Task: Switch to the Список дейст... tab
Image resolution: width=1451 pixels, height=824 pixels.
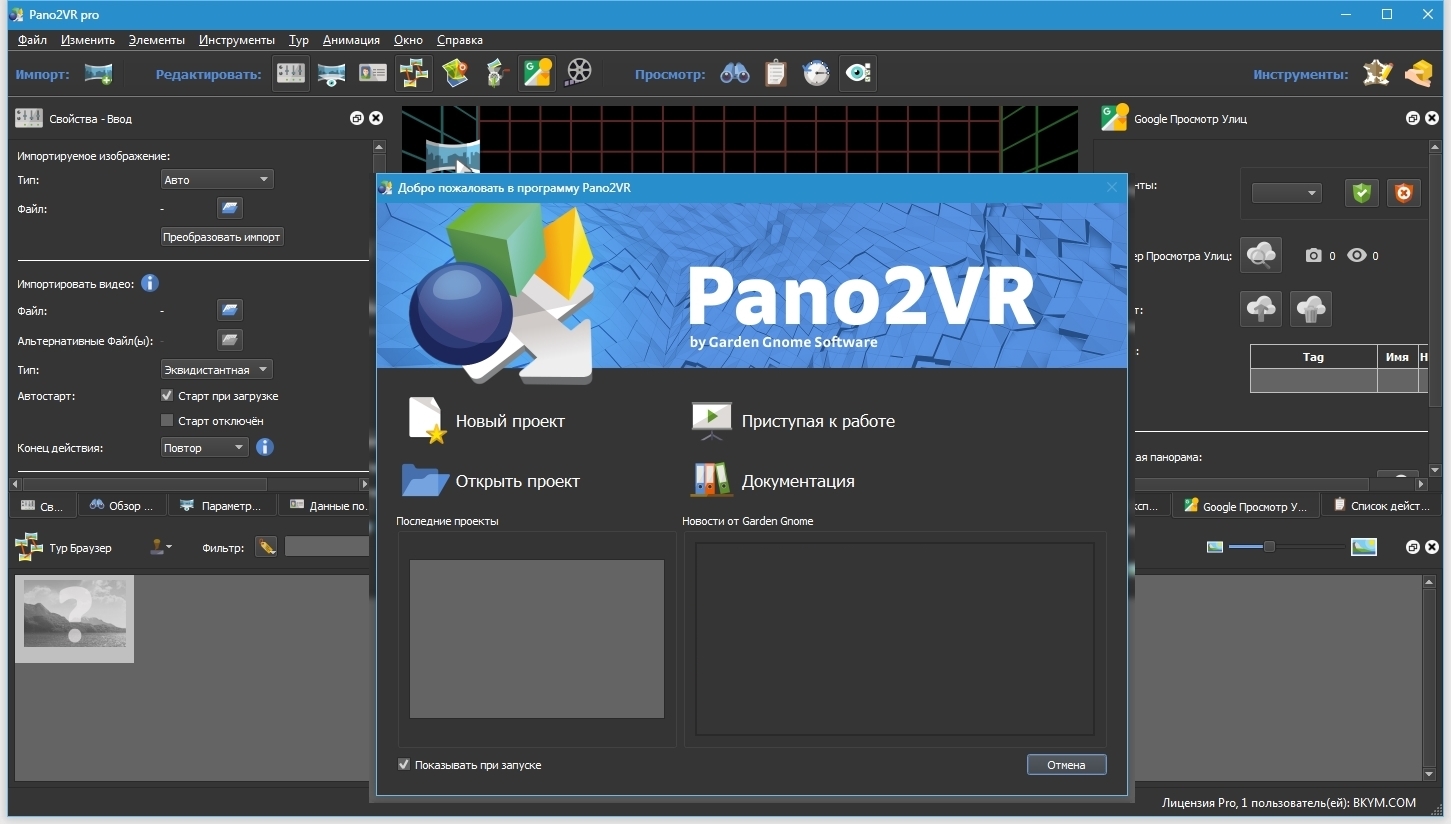Action: pyautogui.click(x=1381, y=506)
